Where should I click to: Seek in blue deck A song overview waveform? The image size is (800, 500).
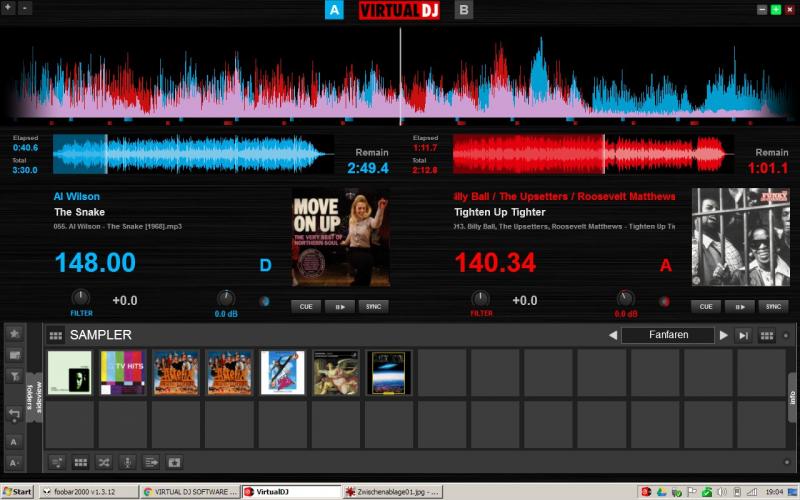tap(192, 154)
